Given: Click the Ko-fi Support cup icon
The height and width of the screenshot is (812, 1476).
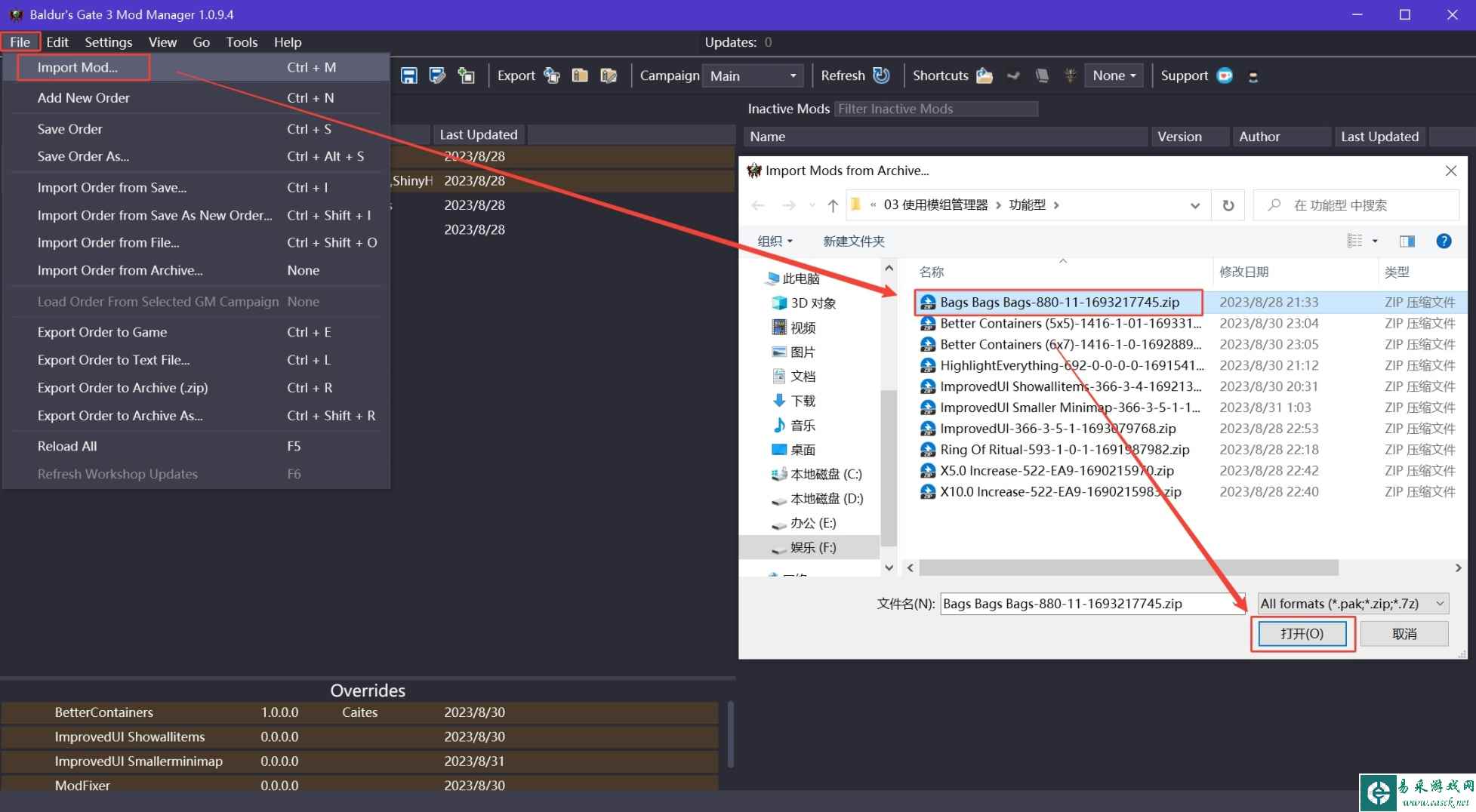Looking at the screenshot, I should click(x=1225, y=75).
